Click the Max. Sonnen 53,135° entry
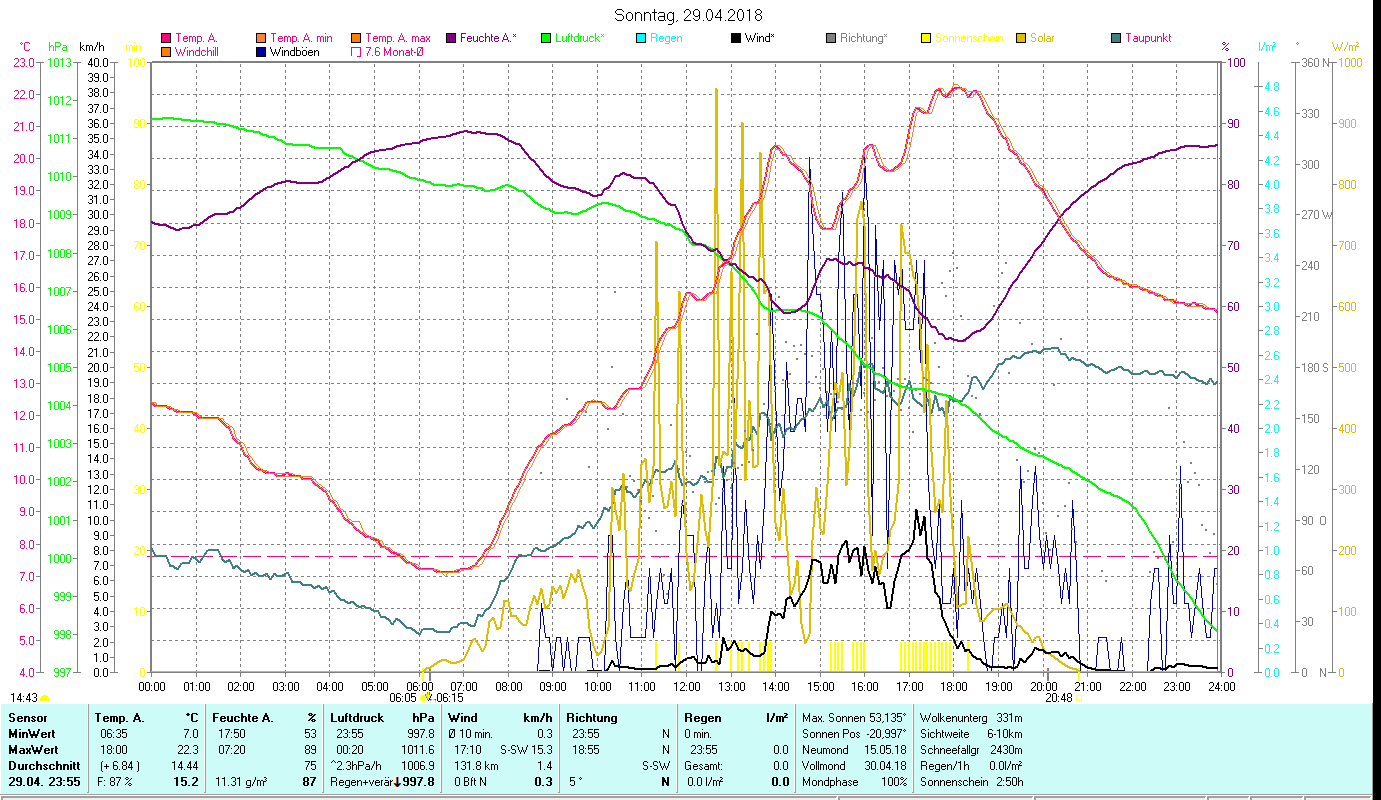 coord(854,718)
